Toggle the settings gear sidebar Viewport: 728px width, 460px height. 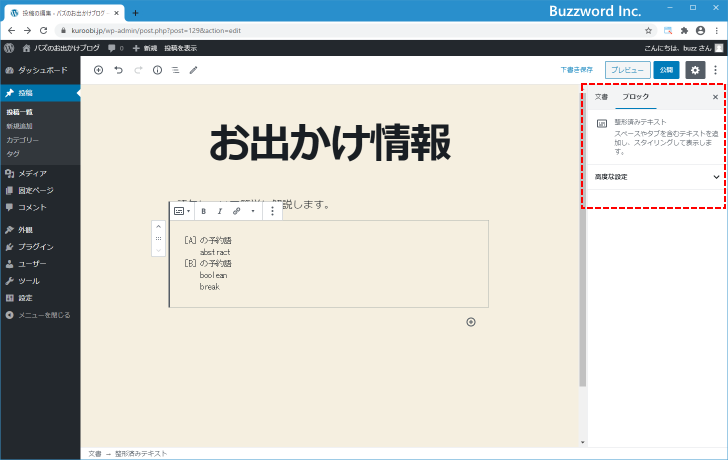pyautogui.click(x=695, y=70)
